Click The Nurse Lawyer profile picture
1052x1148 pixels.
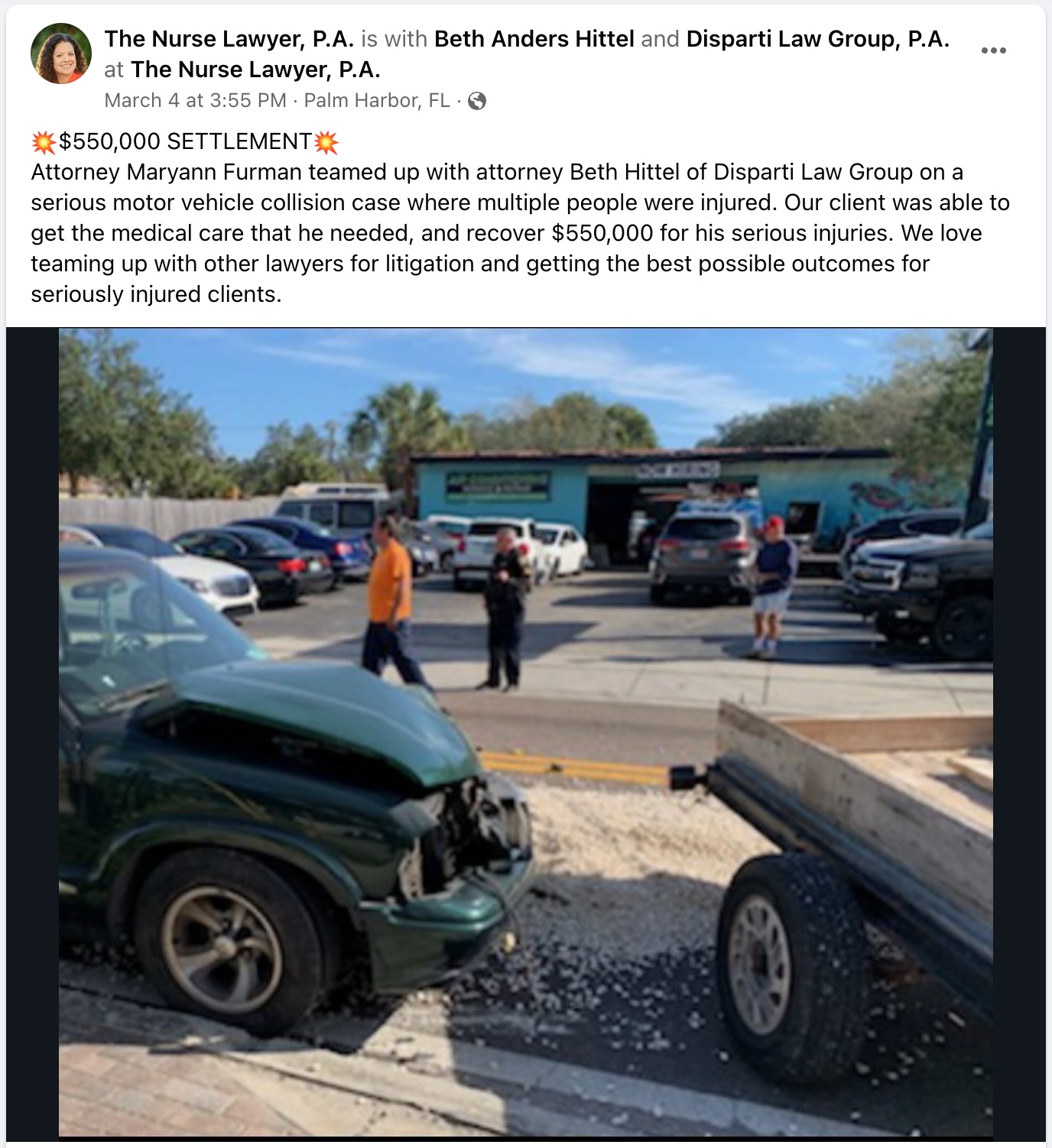pyautogui.click(x=61, y=54)
